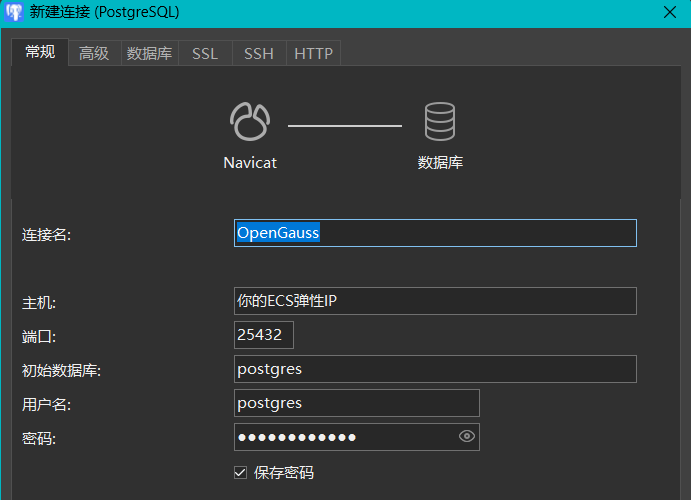Switch to the SSH tab
The height and width of the screenshot is (500, 691).
pos(259,53)
